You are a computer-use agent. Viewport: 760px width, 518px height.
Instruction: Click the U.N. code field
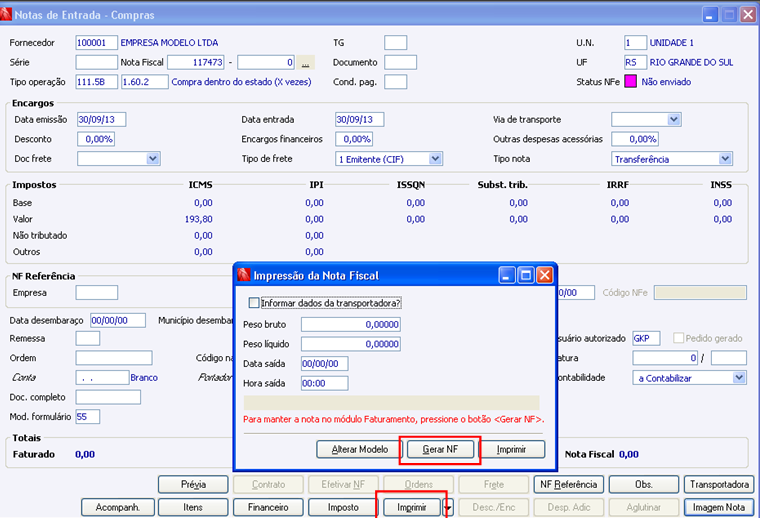635,43
